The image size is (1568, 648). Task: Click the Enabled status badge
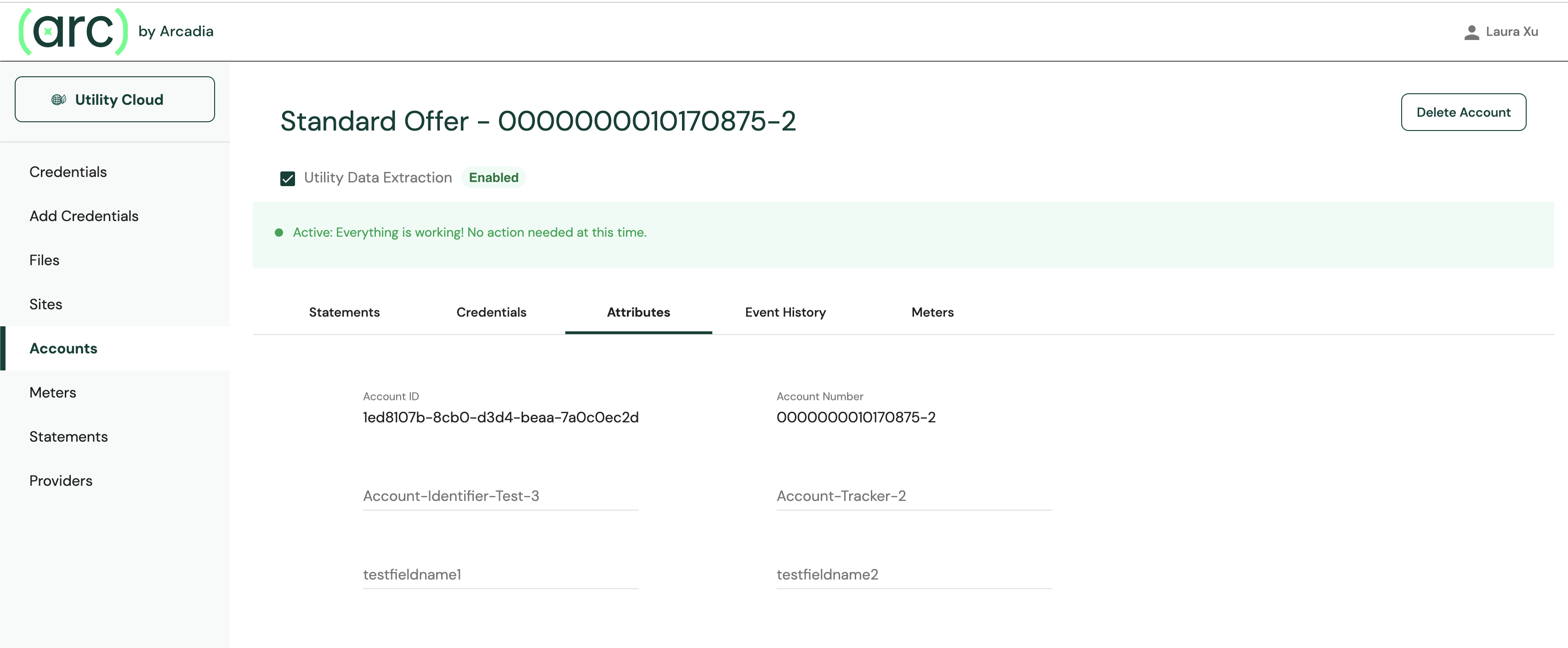(x=493, y=178)
